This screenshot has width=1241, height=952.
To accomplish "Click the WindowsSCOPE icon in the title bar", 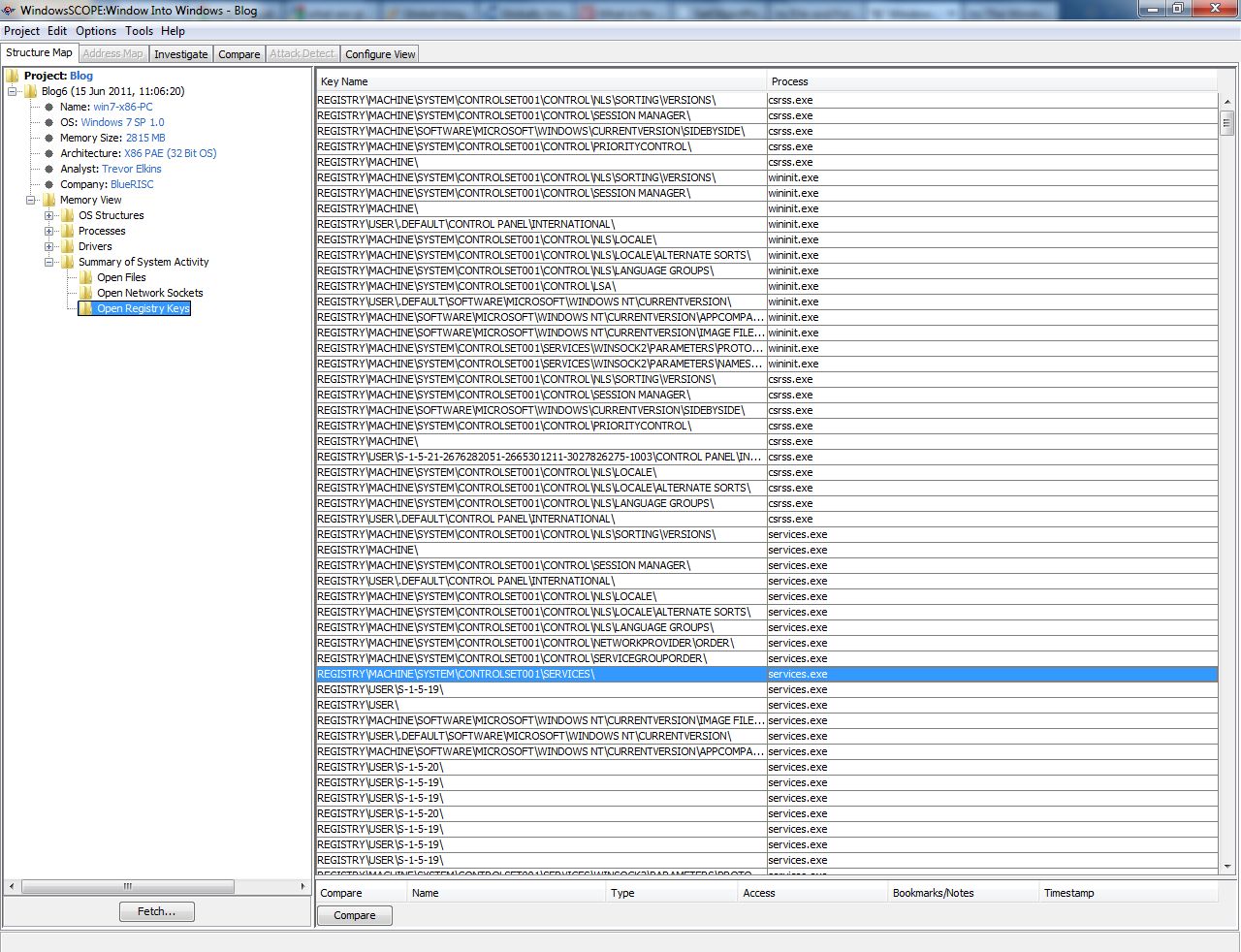I will coord(9,9).
